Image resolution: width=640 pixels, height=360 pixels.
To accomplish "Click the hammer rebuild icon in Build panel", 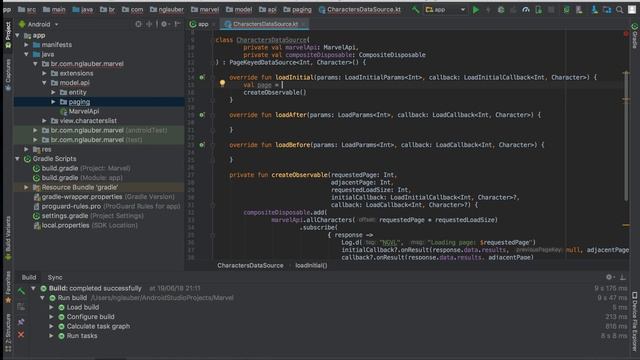I will click(x=21, y=291).
